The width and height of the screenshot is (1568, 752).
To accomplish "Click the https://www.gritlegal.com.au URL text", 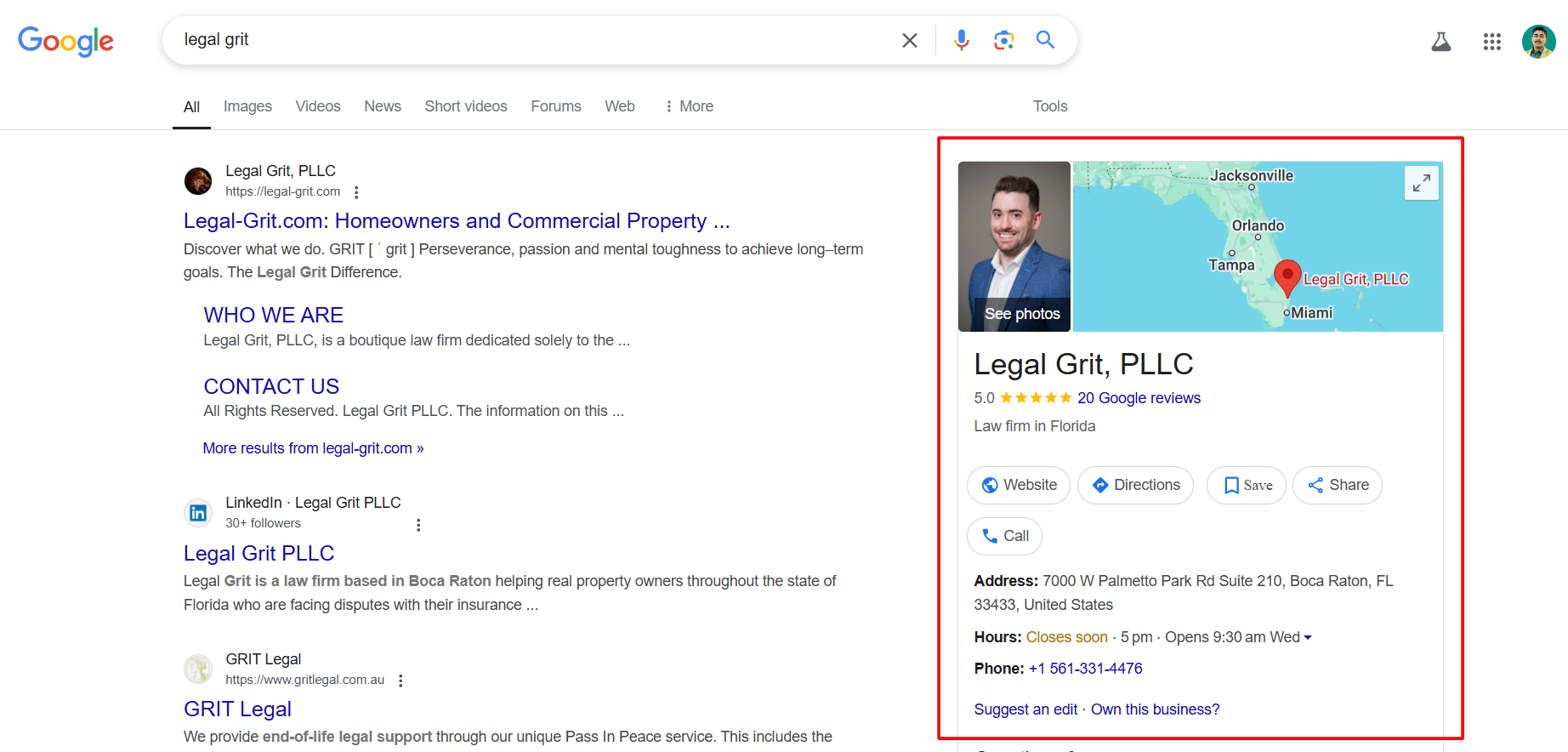I will pyautogui.click(x=304, y=680).
